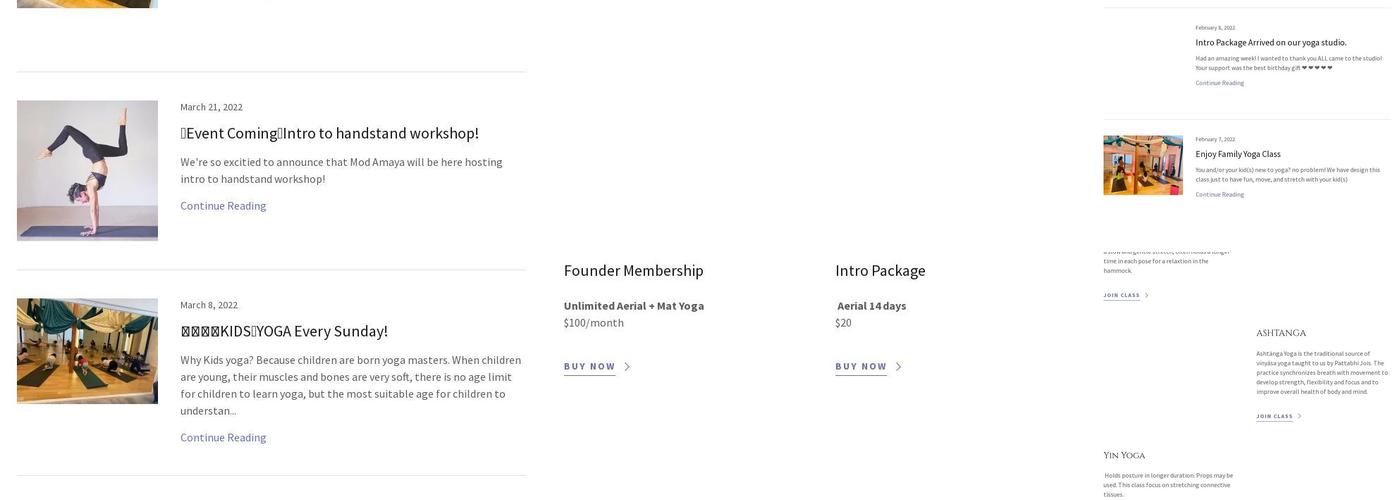
Task: Click the chevron next to Ashtanga Join Class
Action: click(1299, 416)
